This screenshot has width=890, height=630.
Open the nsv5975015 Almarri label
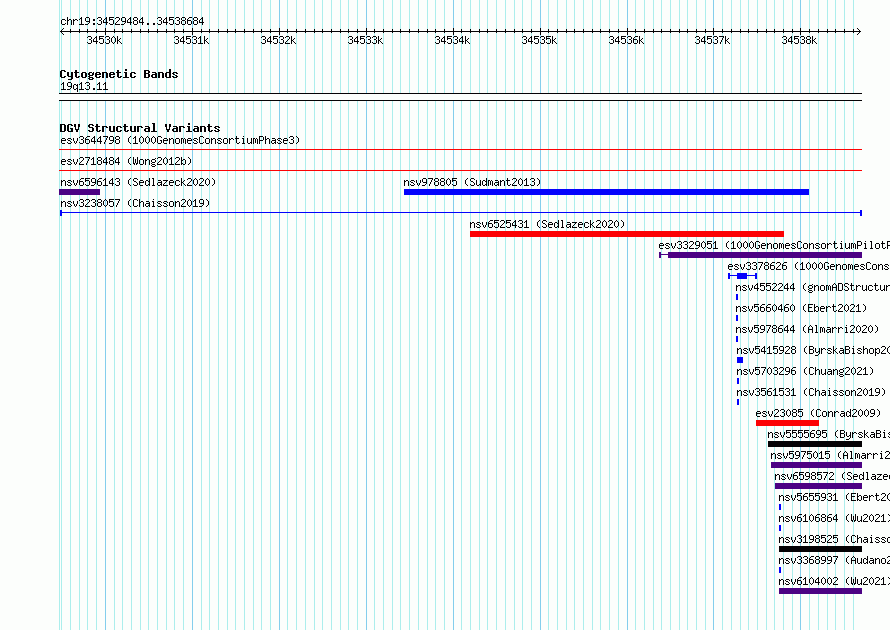830,455
